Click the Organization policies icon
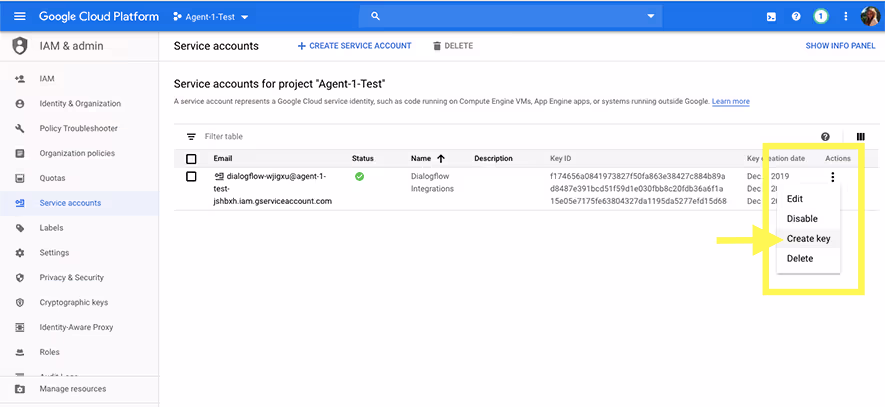This screenshot has width=885, height=407. pos(20,154)
